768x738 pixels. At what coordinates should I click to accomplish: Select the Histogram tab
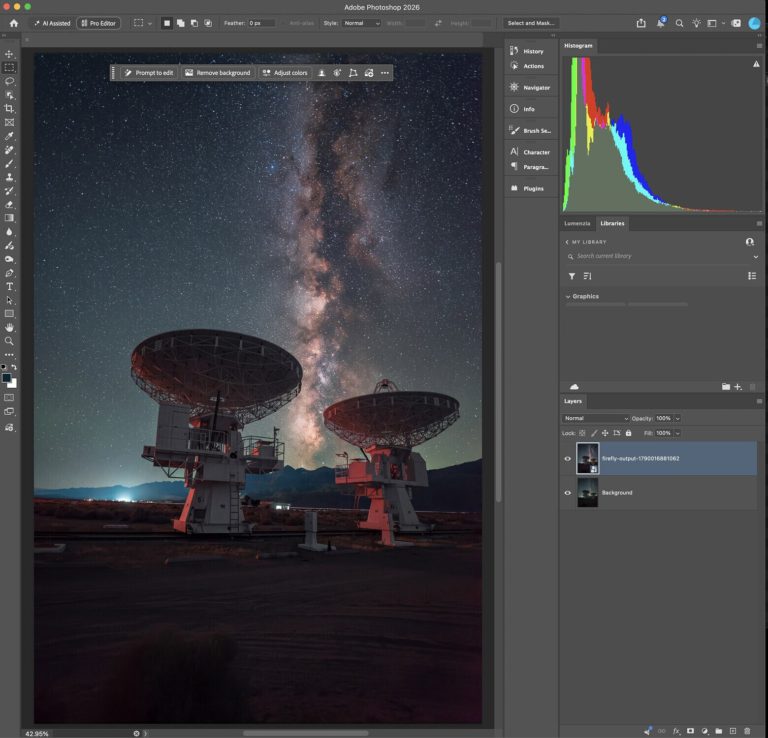click(578, 46)
